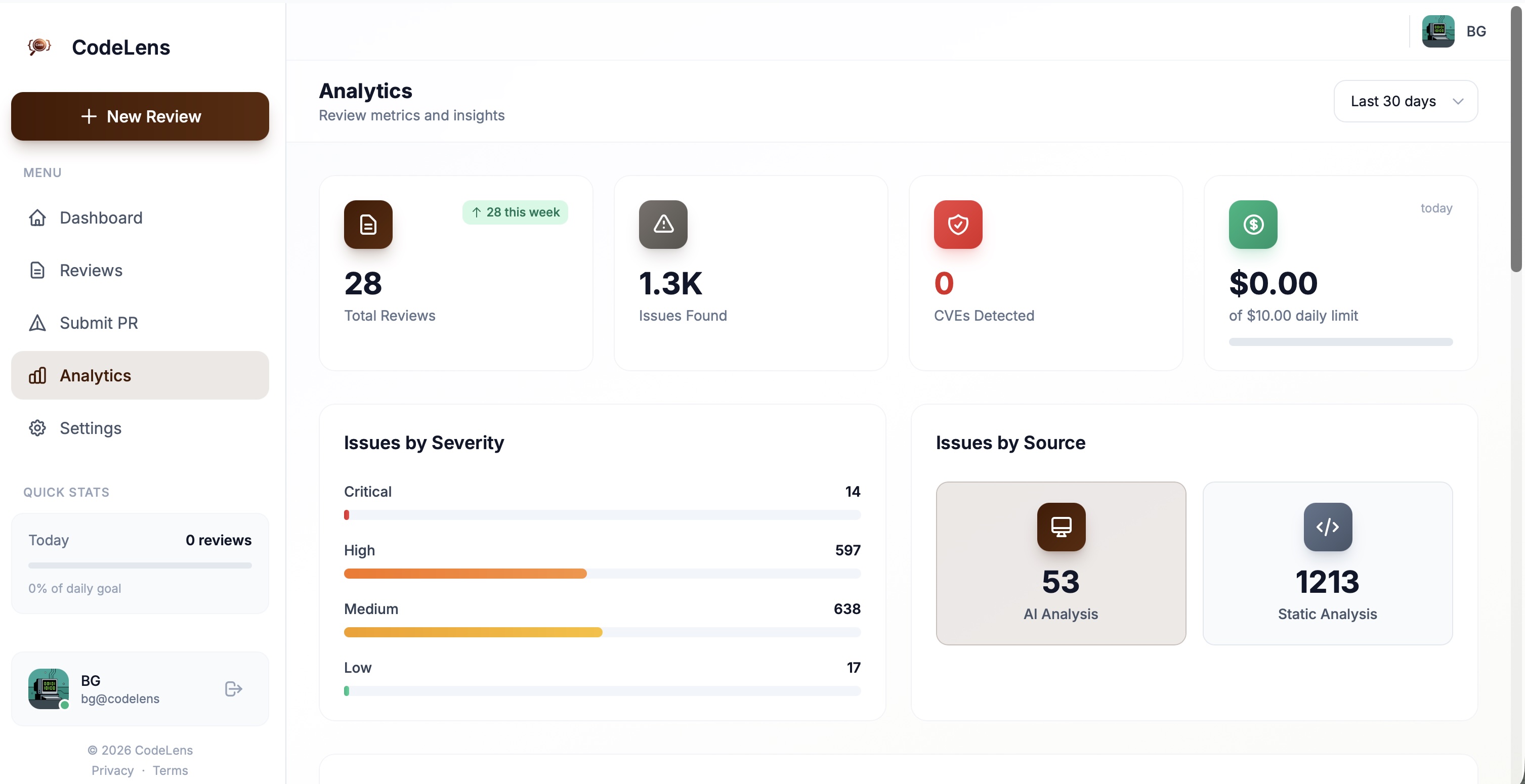The width and height of the screenshot is (1525, 784).
Task: Click the CodeLens logo icon
Action: pyautogui.click(x=39, y=47)
